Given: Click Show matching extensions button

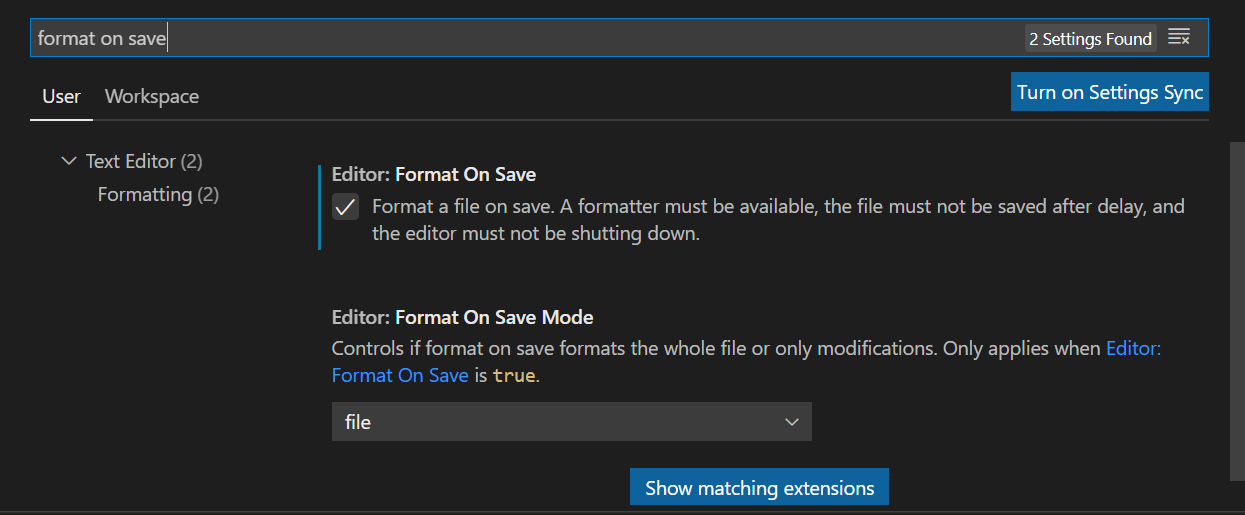Looking at the screenshot, I should [x=759, y=488].
